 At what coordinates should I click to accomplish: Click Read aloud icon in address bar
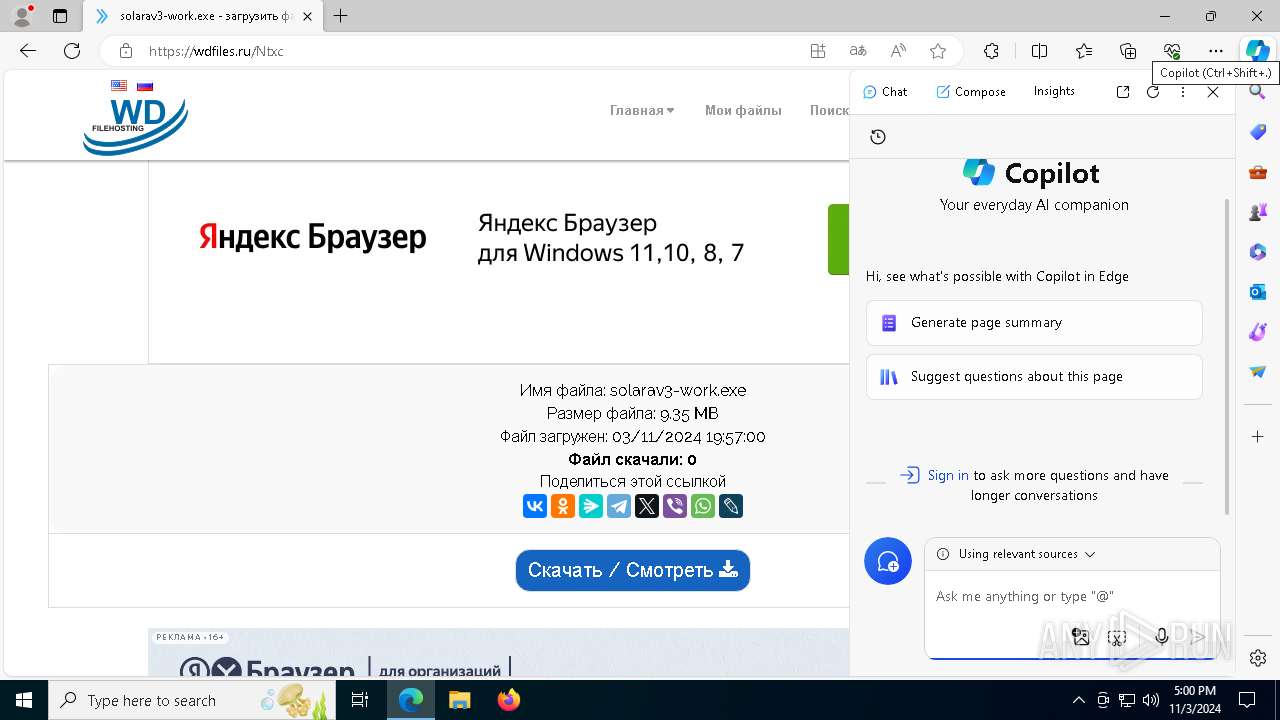(x=898, y=51)
